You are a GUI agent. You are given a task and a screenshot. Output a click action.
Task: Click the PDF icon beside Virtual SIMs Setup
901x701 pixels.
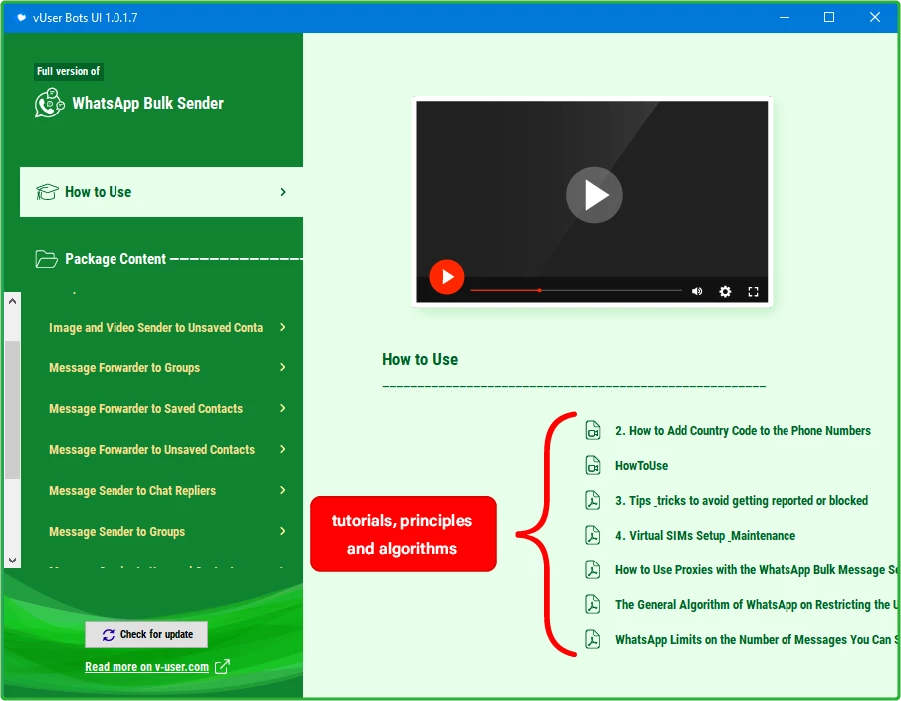click(592, 536)
